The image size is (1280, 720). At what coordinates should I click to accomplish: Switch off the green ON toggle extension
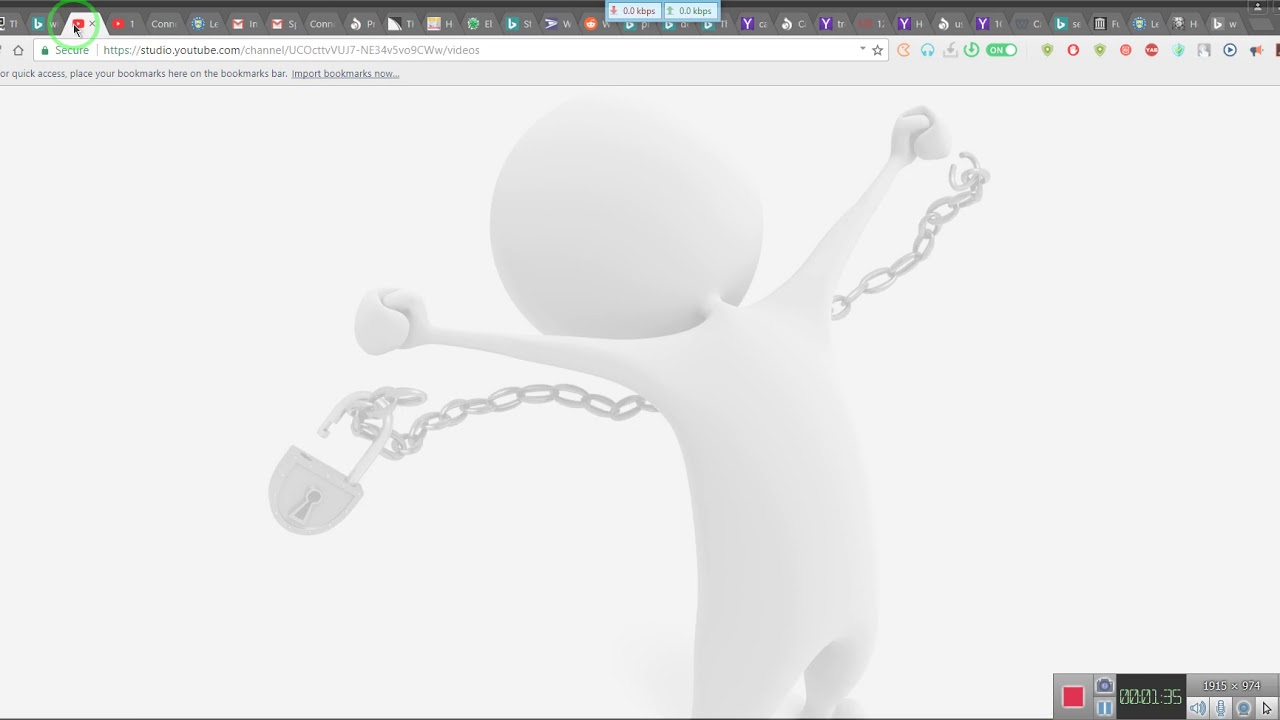(1001, 50)
